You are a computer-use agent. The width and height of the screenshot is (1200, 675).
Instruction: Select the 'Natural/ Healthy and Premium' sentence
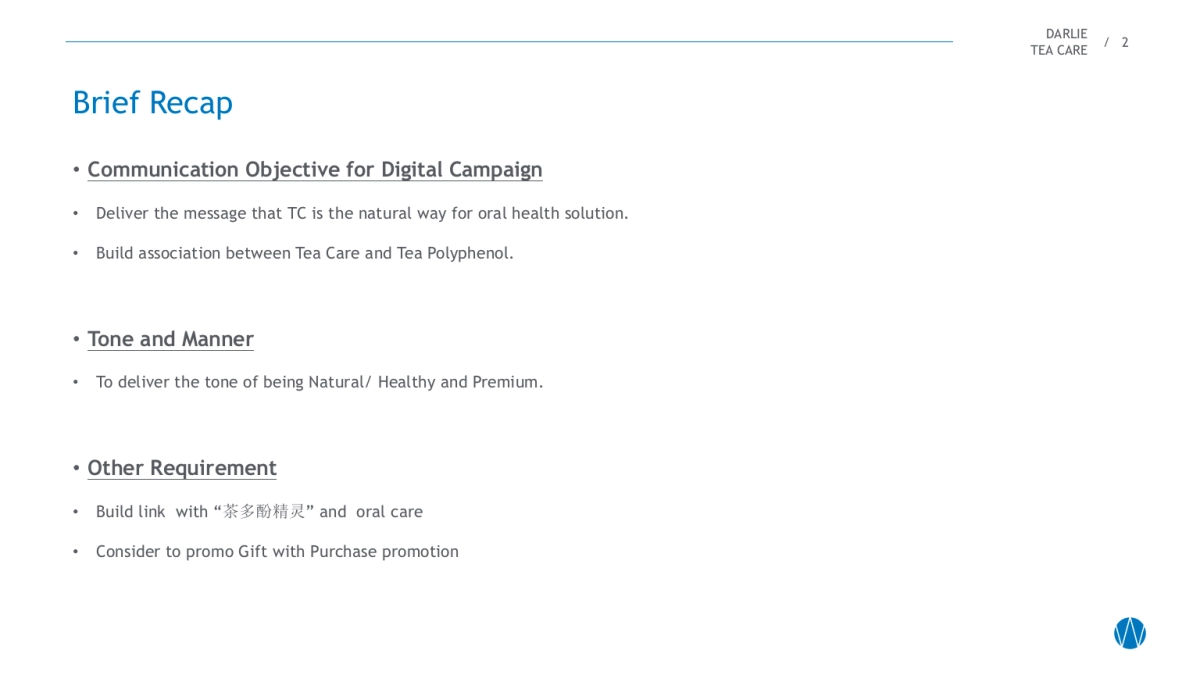(425, 382)
